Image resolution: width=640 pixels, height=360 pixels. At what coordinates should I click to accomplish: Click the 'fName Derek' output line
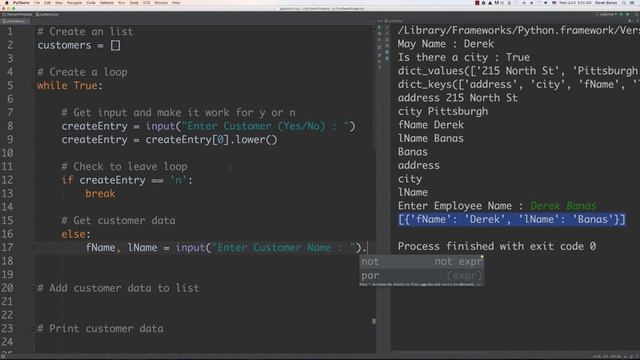pyautogui.click(x=431, y=125)
